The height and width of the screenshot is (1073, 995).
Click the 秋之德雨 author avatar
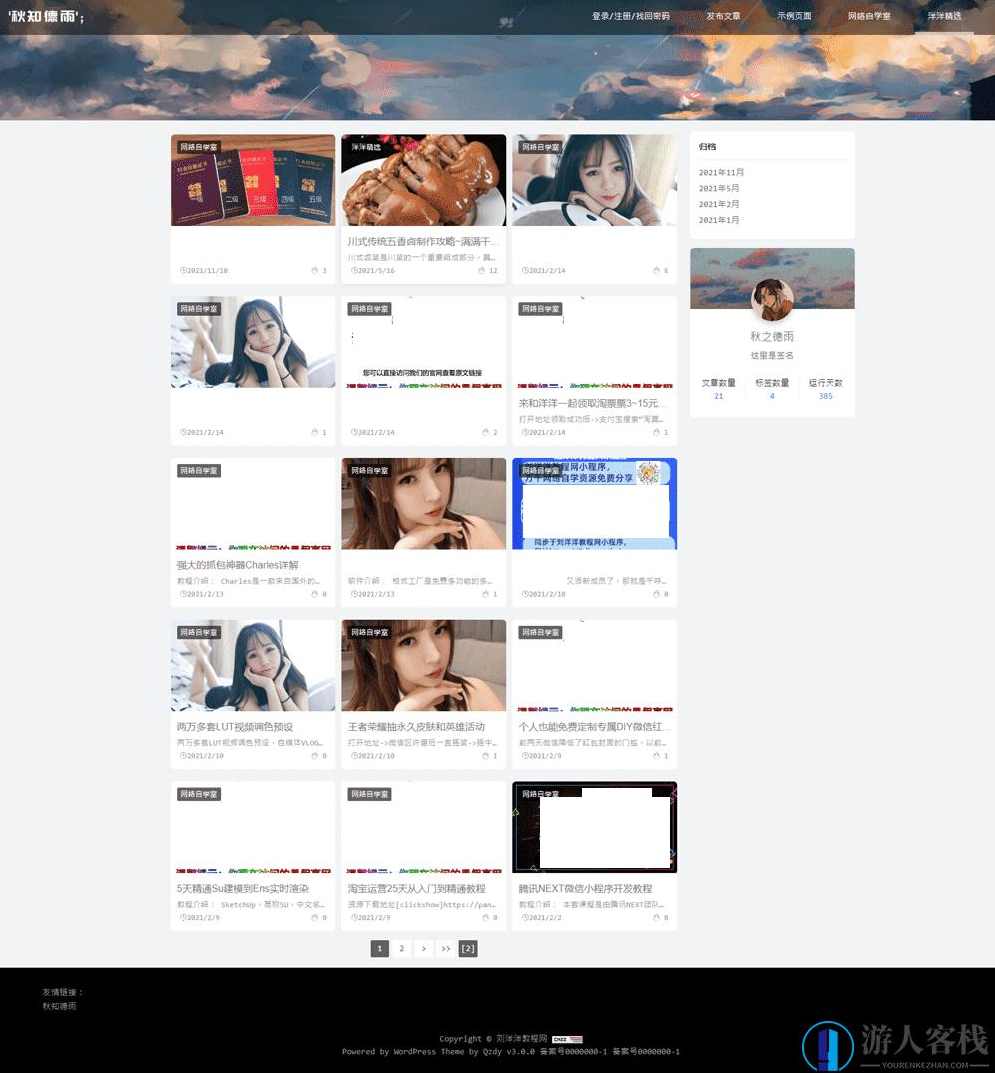772,300
